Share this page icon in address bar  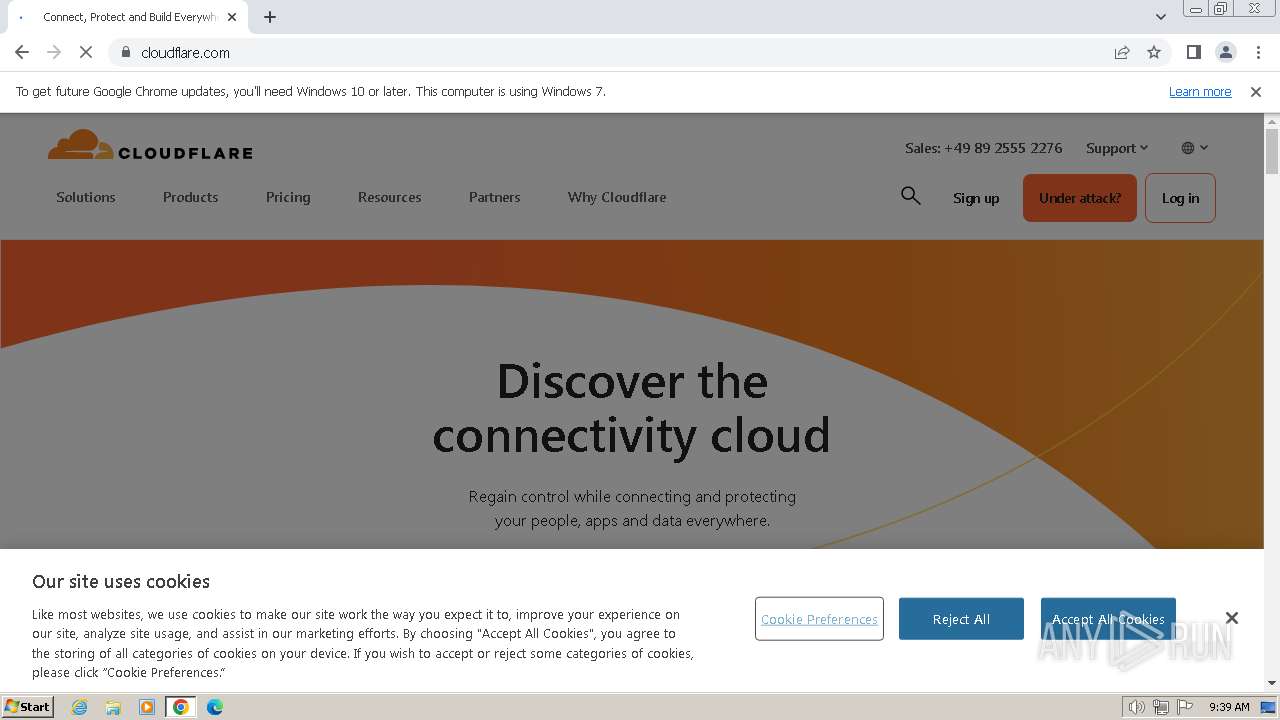pos(1122,52)
